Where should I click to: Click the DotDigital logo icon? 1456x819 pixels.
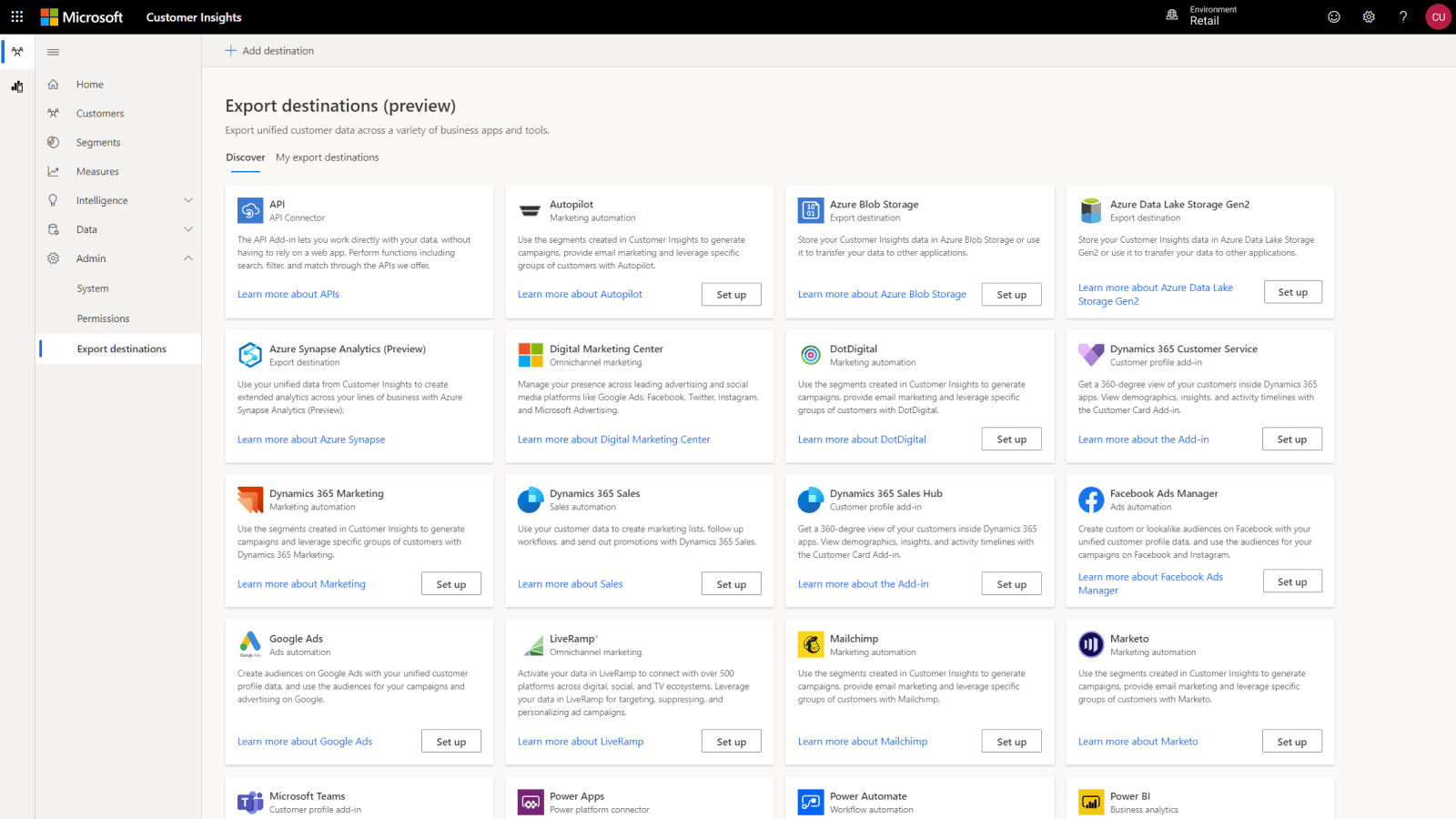coord(811,355)
